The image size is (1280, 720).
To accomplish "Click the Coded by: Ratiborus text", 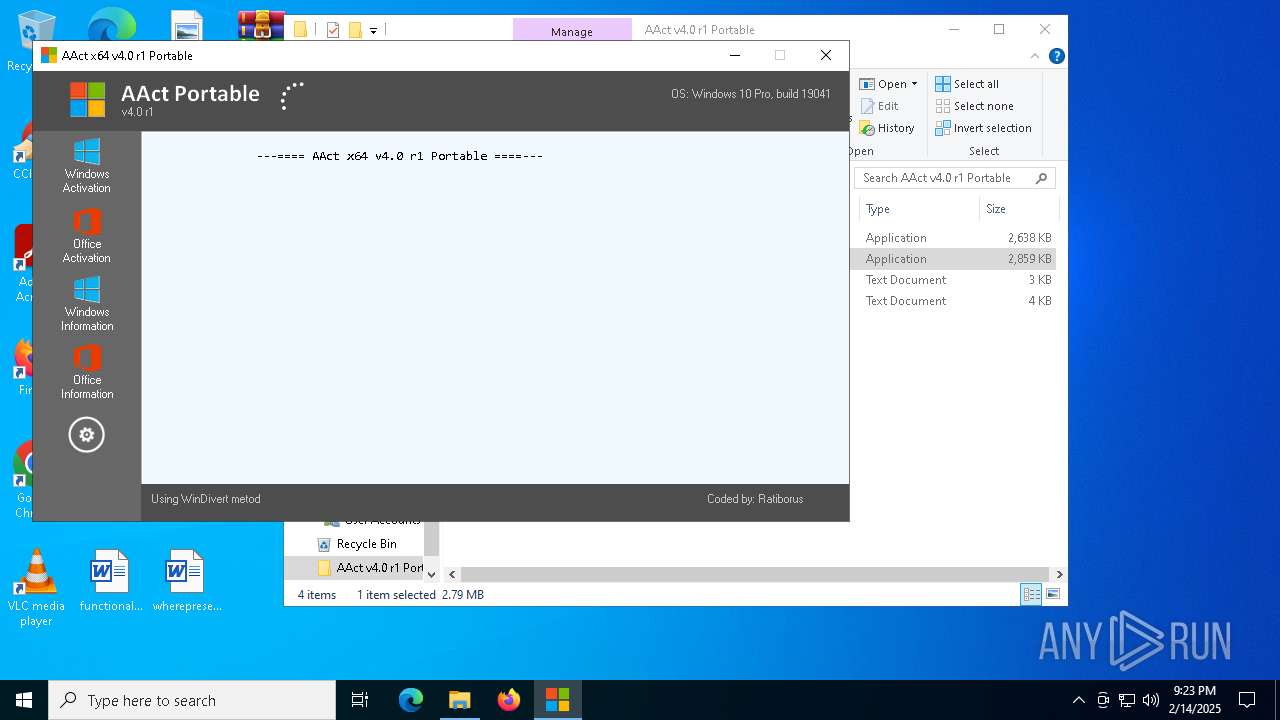I will 755,499.
